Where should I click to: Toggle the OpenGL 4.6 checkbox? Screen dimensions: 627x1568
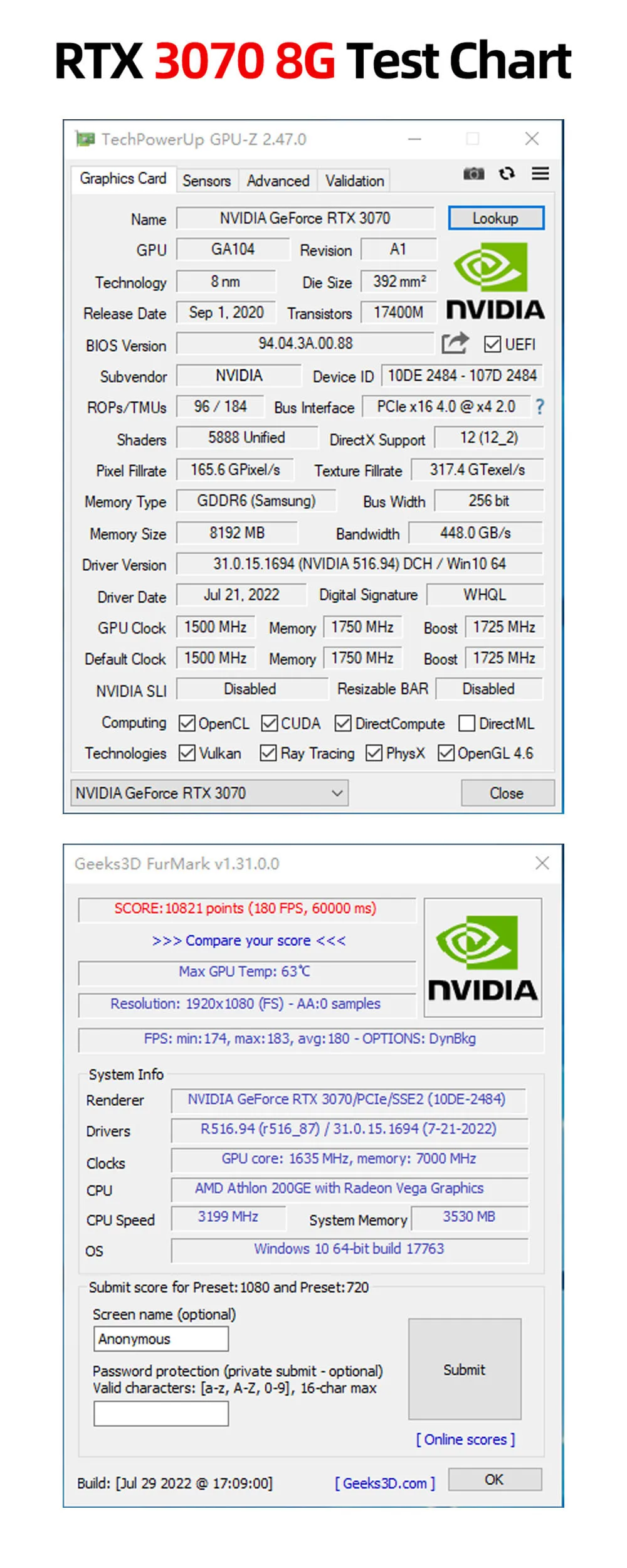(x=446, y=753)
